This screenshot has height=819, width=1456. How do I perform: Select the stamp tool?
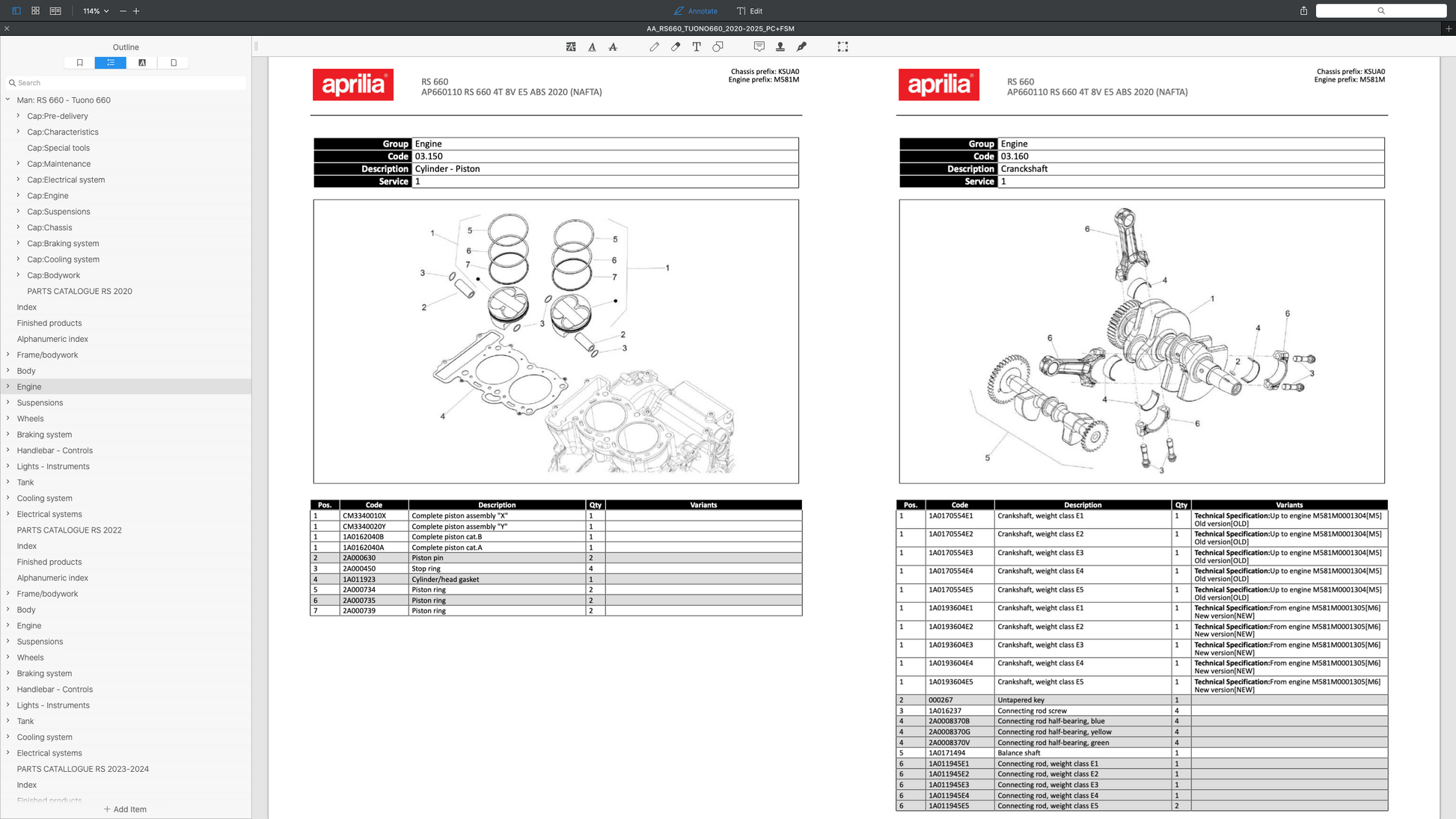pos(780,46)
